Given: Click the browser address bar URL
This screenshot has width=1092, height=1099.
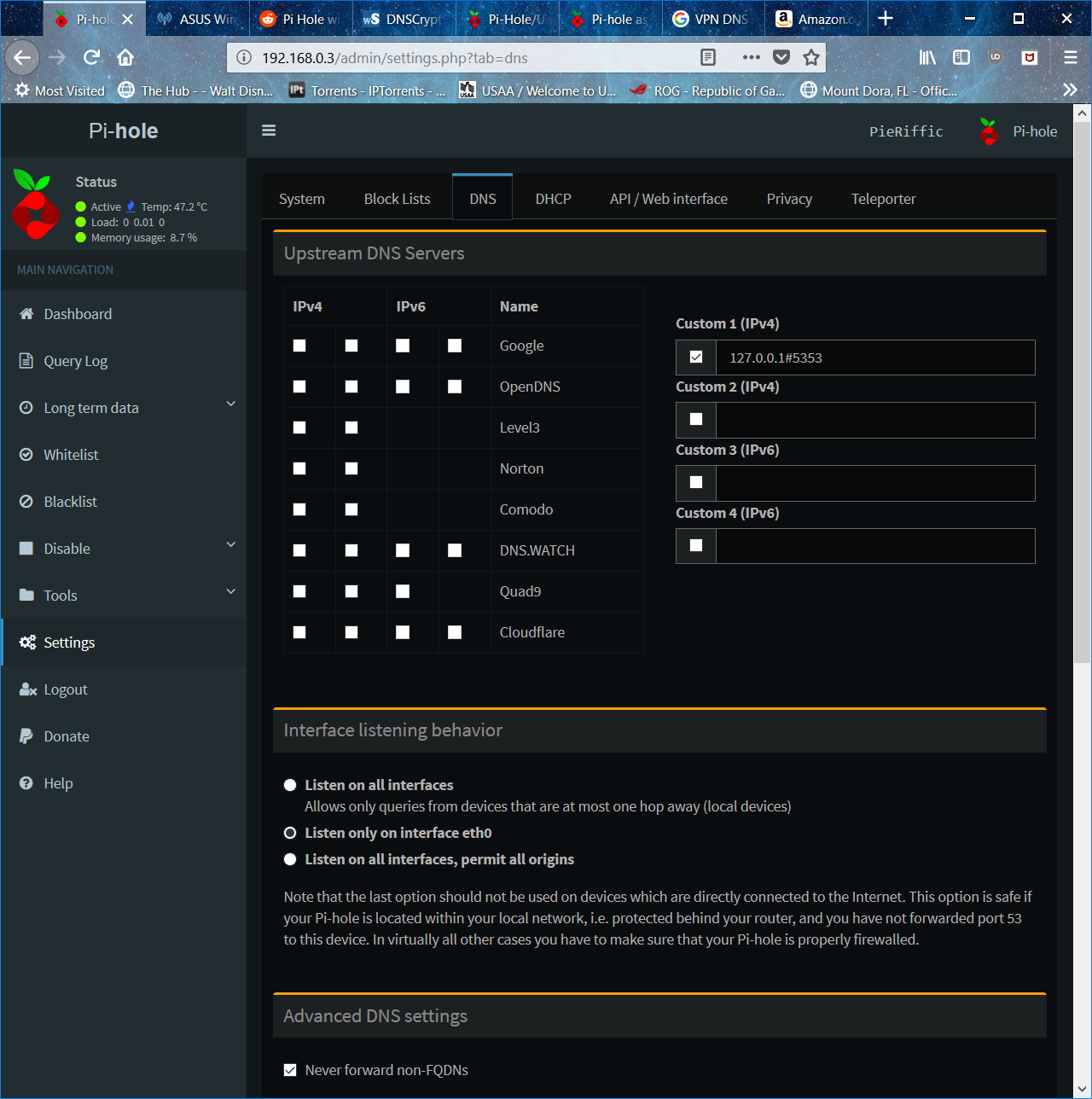Looking at the screenshot, I should 394,58.
